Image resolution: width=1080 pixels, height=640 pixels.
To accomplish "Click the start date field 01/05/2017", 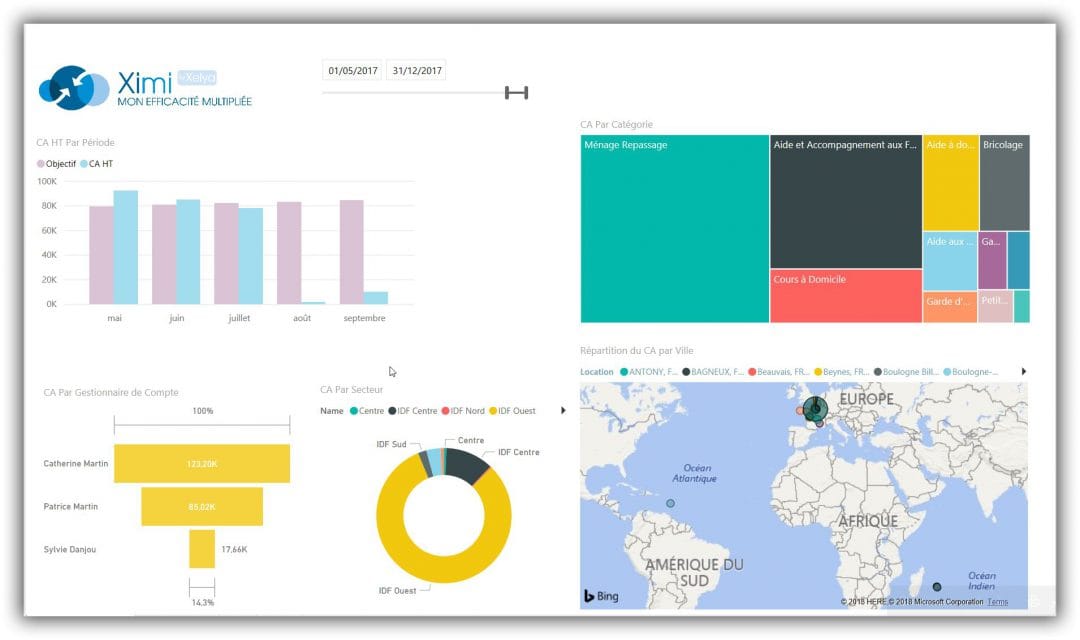I will 353,70.
